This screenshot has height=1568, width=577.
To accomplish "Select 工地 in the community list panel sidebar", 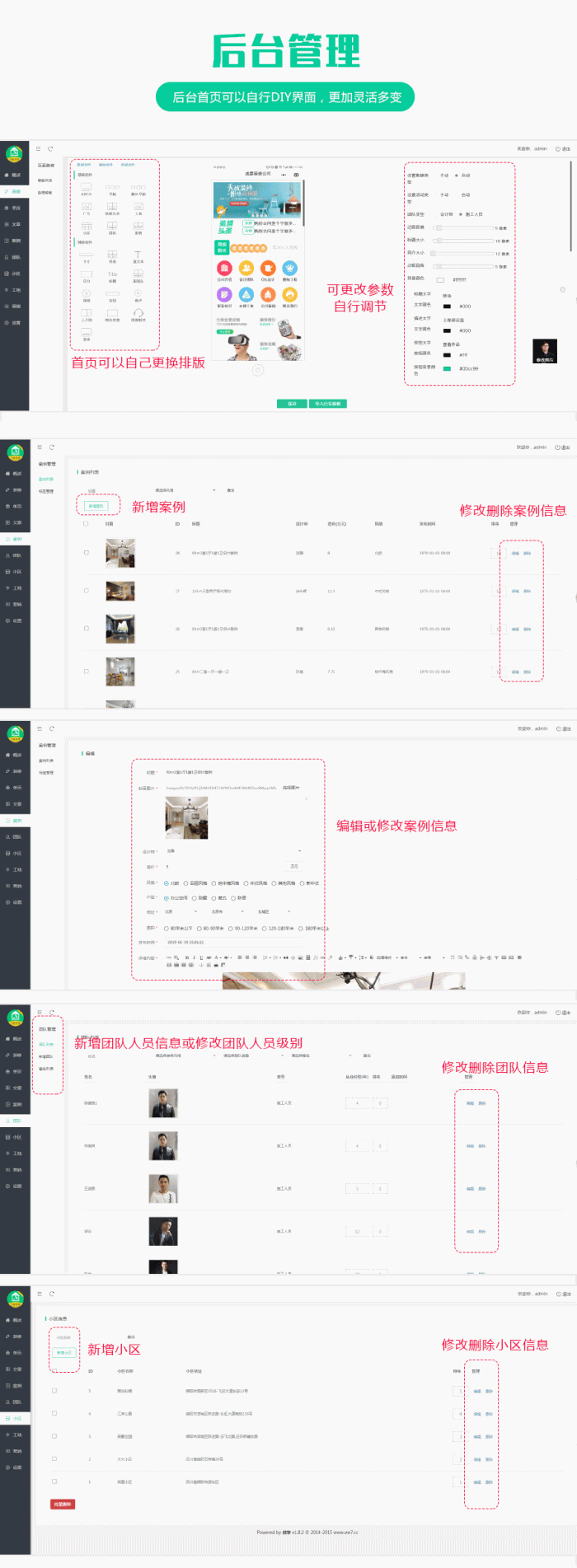I will (x=16, y=1435).
